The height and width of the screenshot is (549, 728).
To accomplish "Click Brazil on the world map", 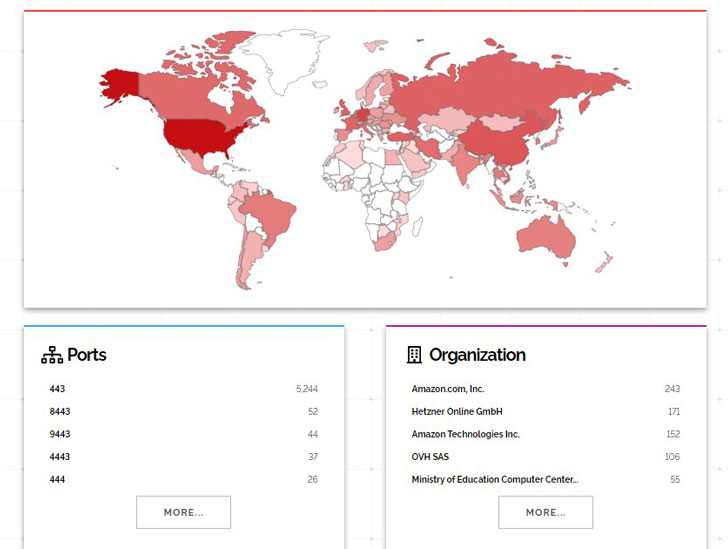I will coord(272,214).
